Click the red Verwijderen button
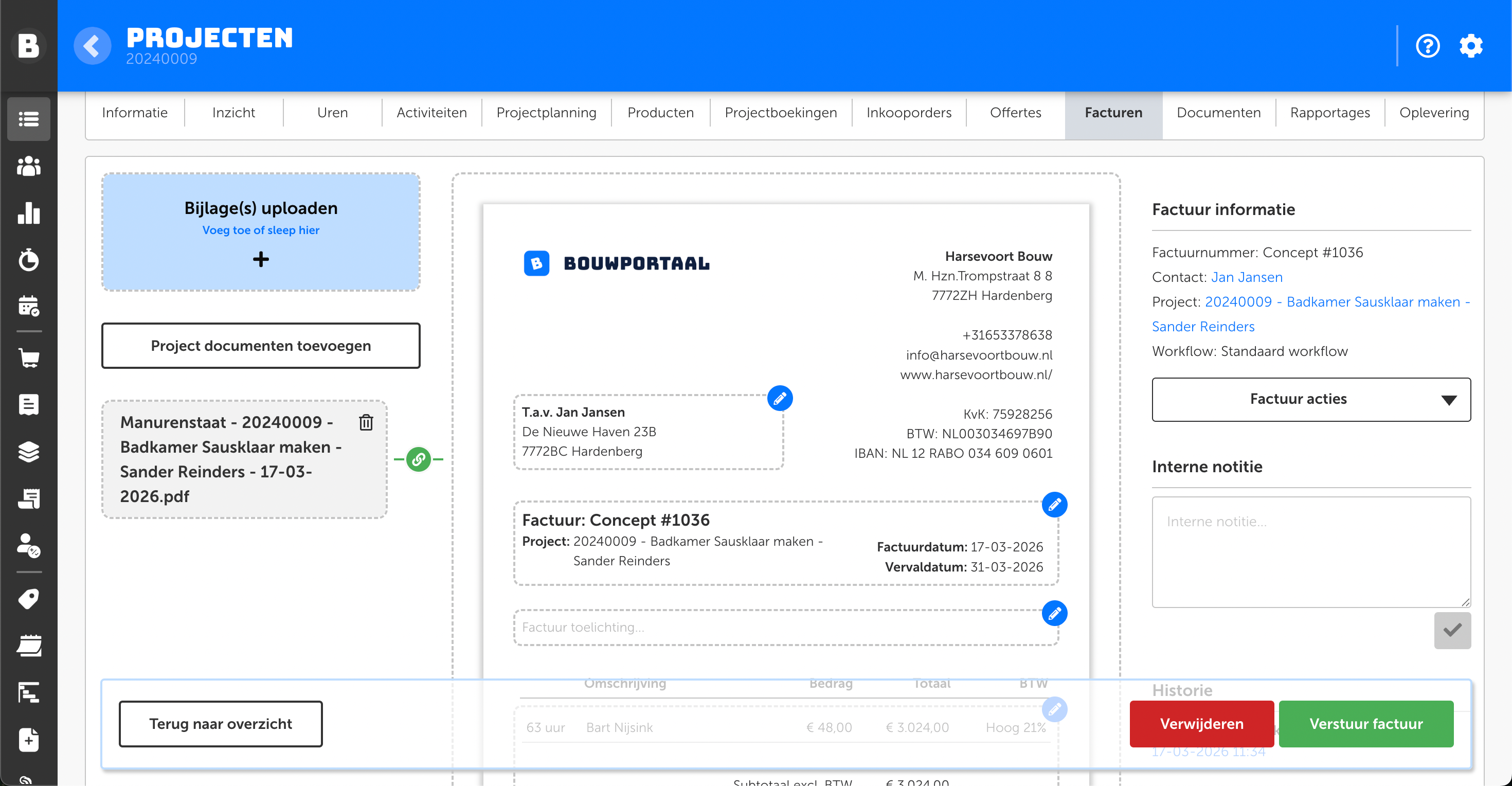Image resolution: width=1512 pixels, height=786 pixels. click(x=1201, y=724)
